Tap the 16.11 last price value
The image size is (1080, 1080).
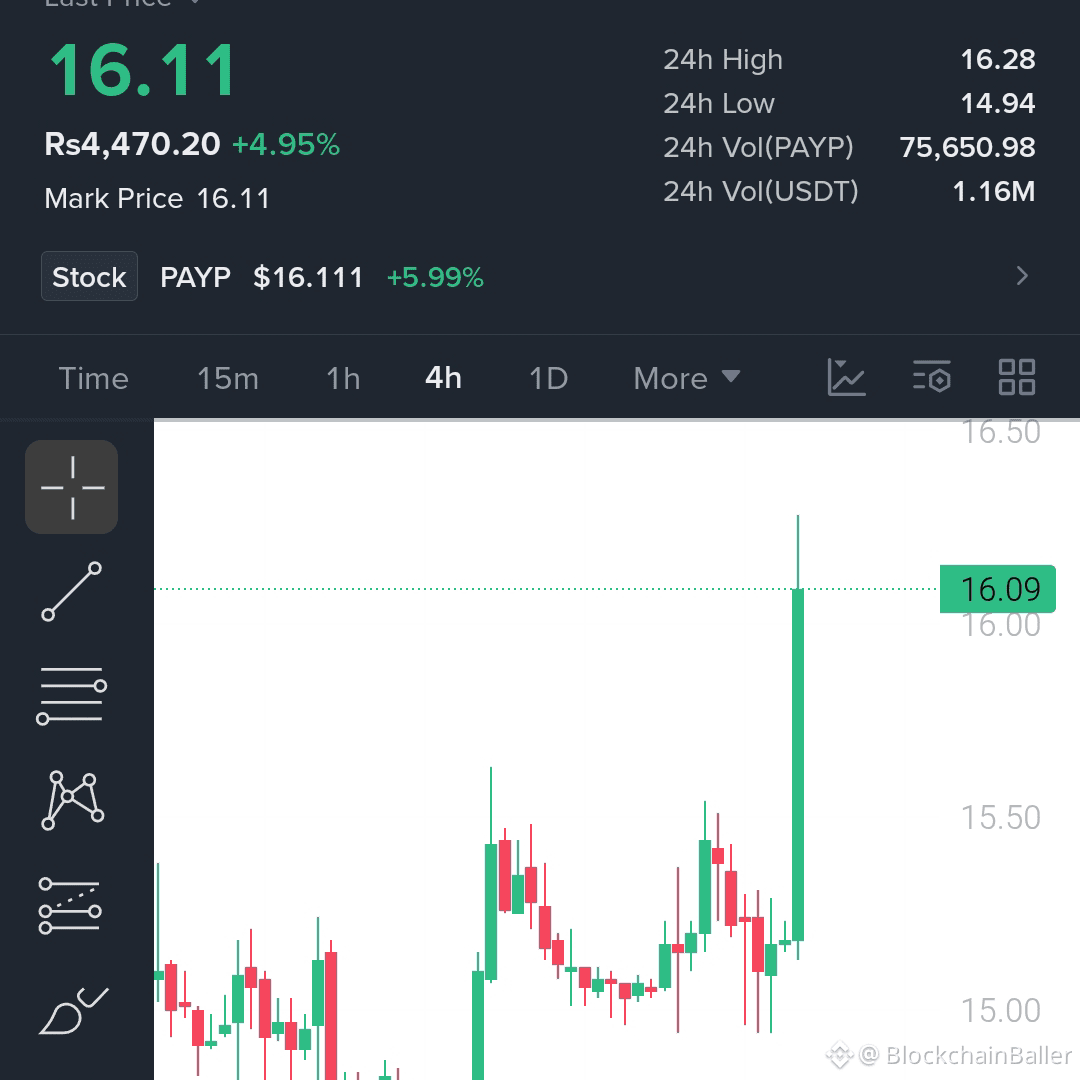(143, 70)
